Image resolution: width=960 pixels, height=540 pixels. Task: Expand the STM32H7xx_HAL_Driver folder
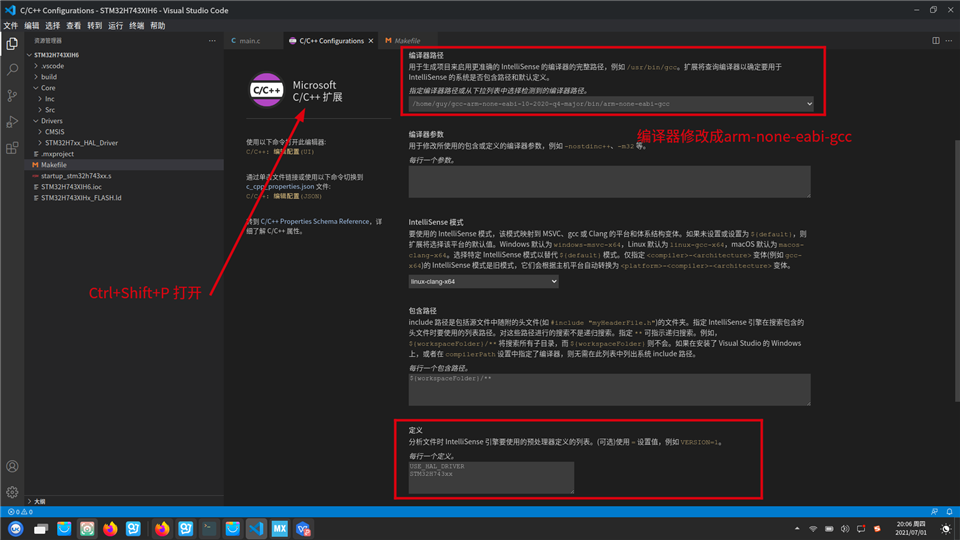pos(81,143)
